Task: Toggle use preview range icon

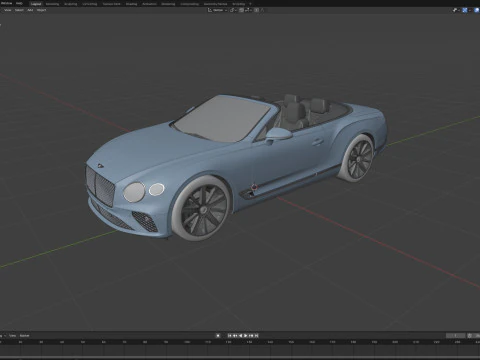Action: [x=470, y=336]
